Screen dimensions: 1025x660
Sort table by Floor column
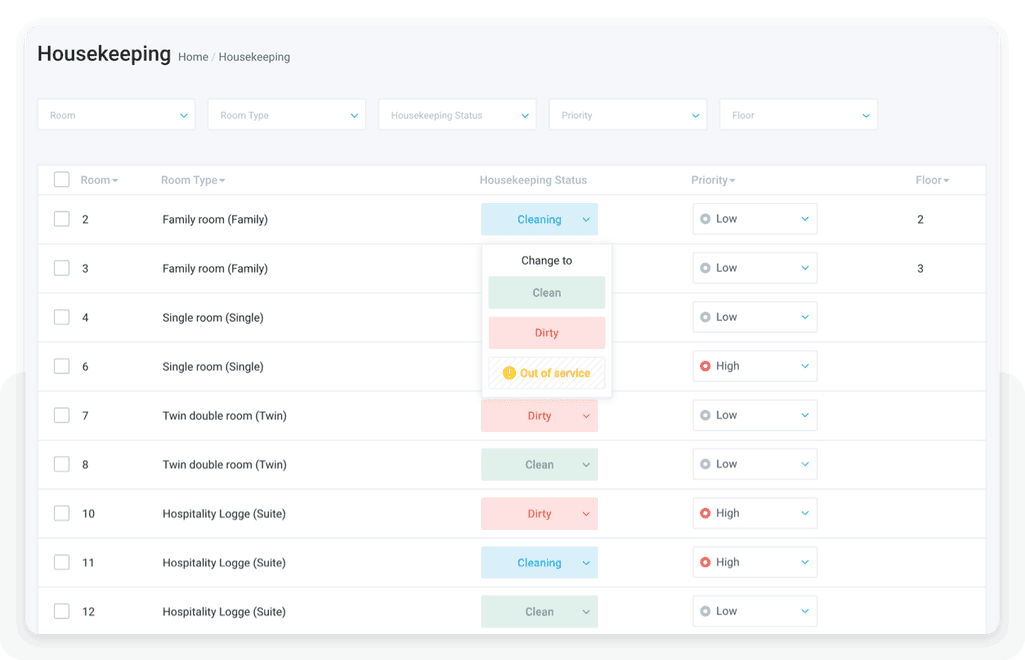pyautogui.click(x=932, y=180)
